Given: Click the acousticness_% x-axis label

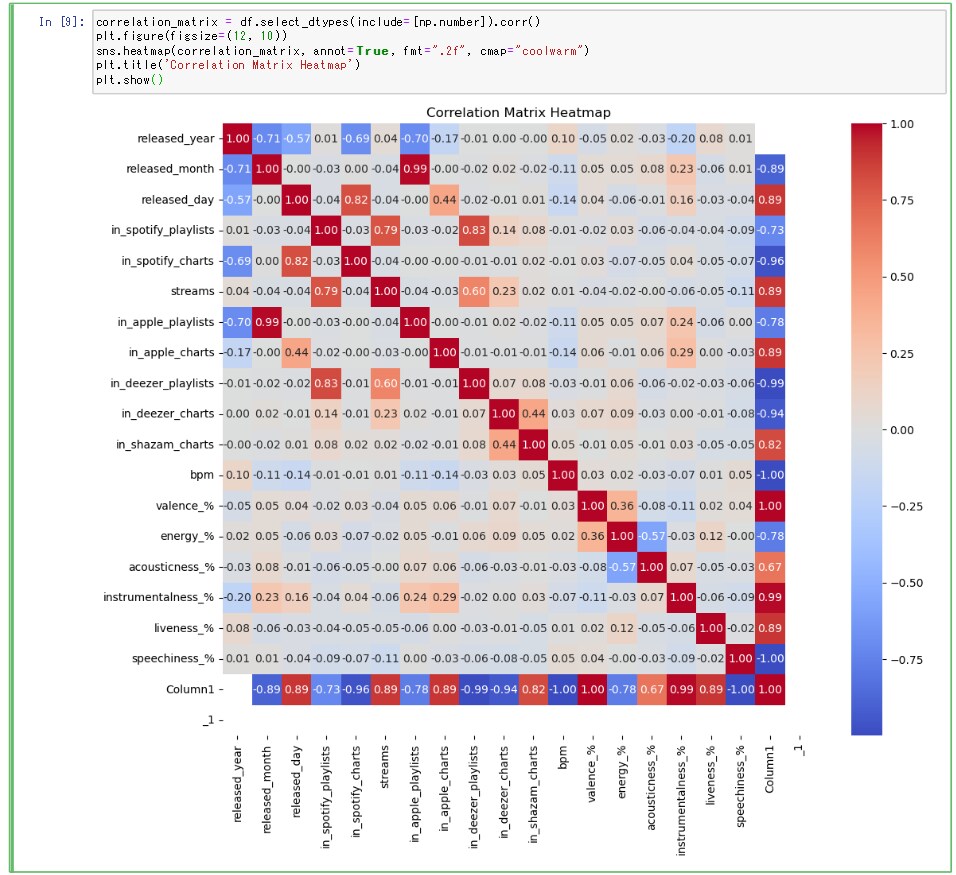Looking at the screenshot, I should pyautogui.click(x=651, y=788).
